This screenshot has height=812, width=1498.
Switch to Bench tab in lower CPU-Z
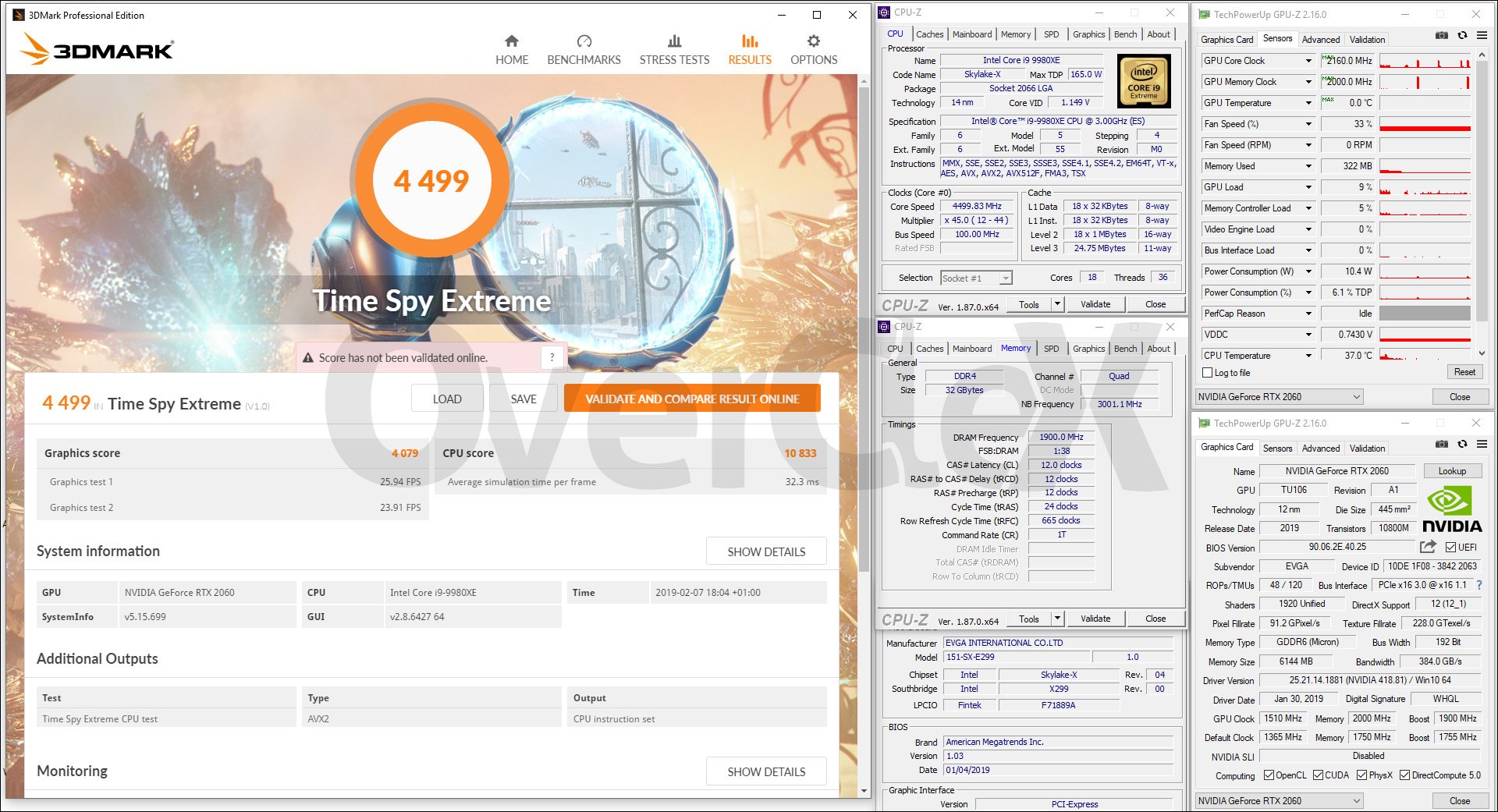[x=1125, y=349]
